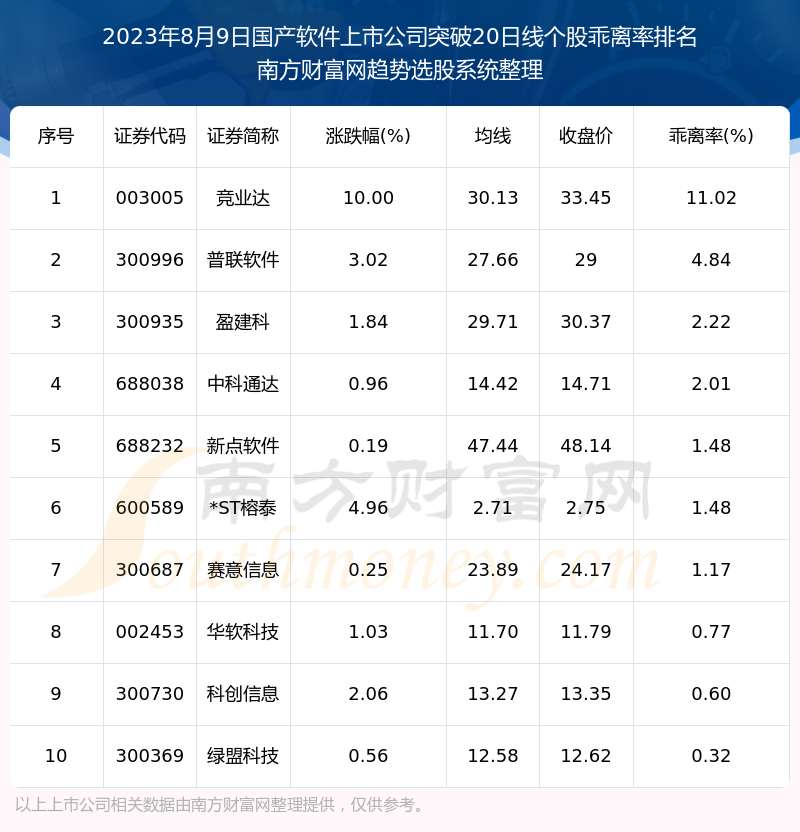Select the 1.84 change value
Screen dimensions: 800x832
[x=368, y=322]
